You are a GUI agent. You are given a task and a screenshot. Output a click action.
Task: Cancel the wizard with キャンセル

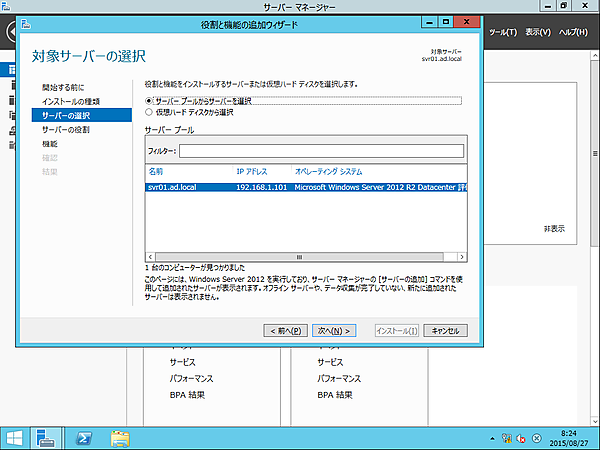tap(444, 330)
